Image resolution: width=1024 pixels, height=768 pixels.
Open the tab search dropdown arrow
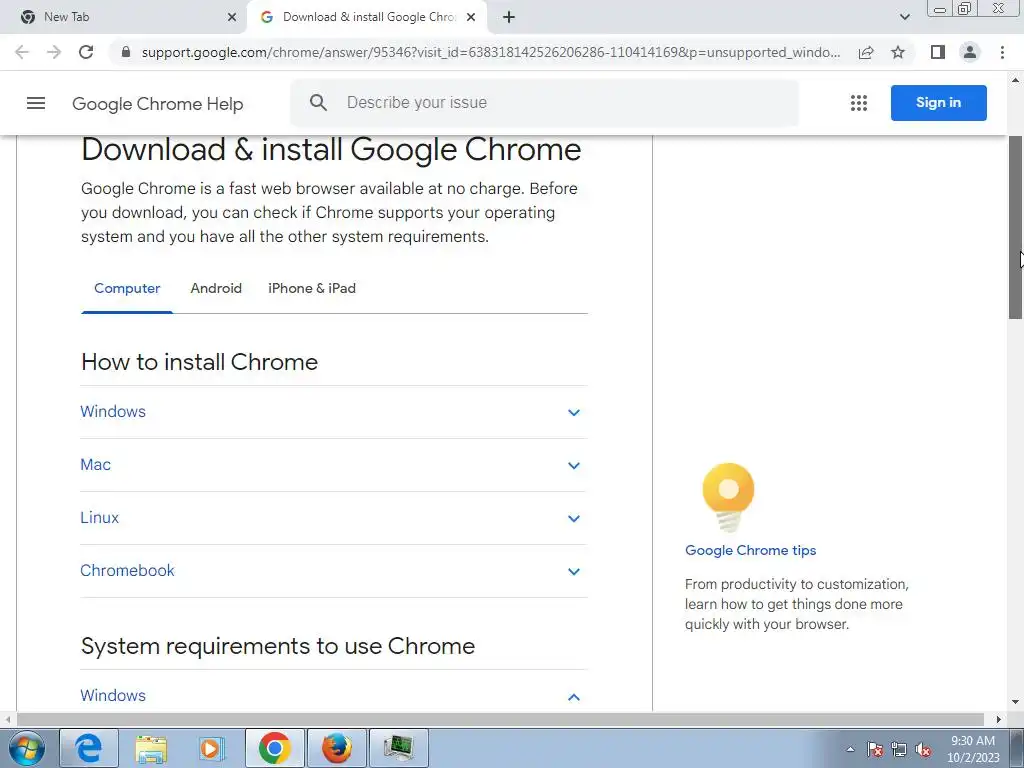coord(904,17)
